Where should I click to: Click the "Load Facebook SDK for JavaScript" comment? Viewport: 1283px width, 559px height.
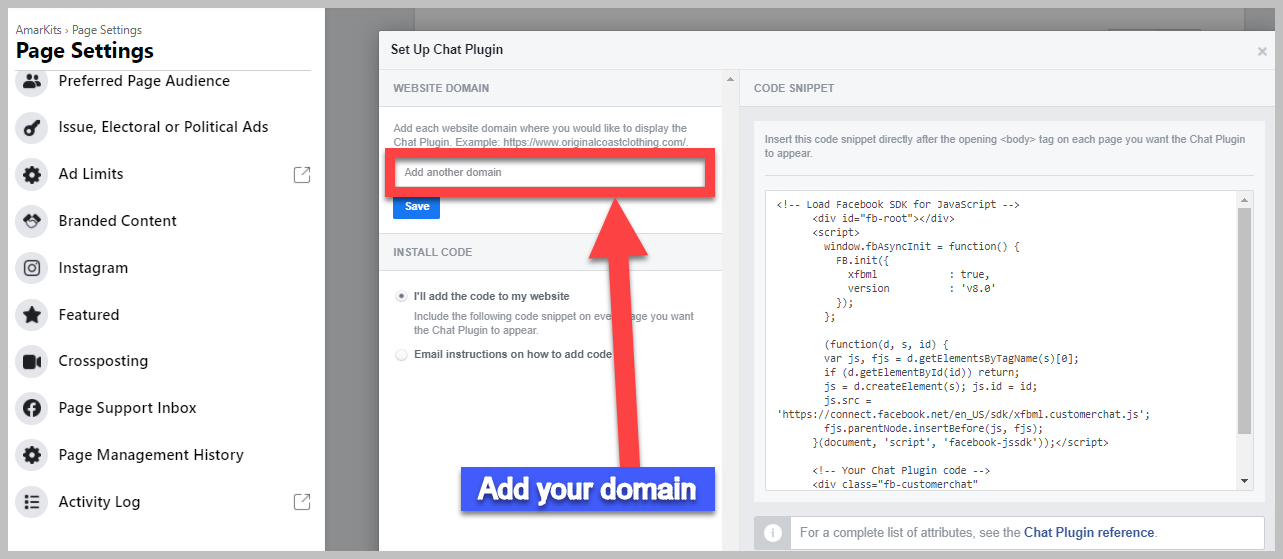click(898, 204)
